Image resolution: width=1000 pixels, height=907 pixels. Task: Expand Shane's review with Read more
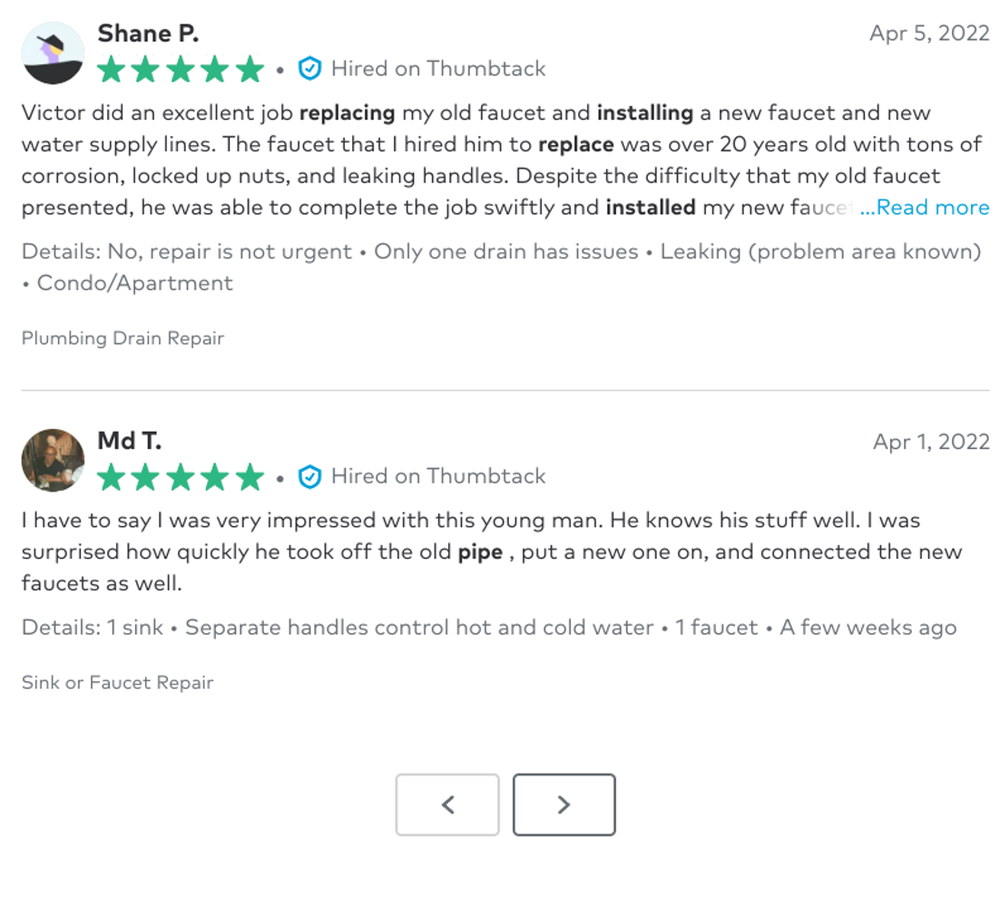[925, 208]
